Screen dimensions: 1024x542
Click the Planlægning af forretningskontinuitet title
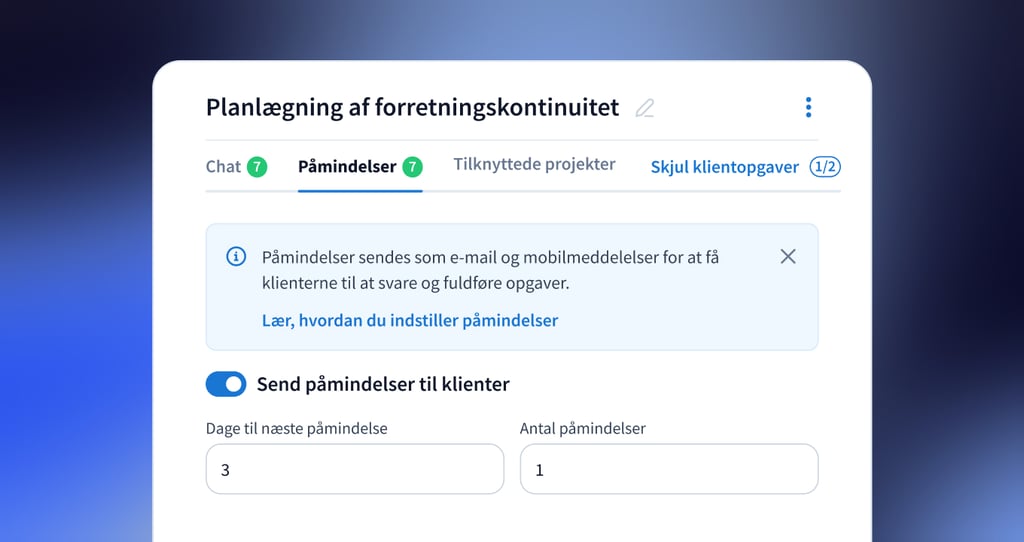(x=412, y=108)
